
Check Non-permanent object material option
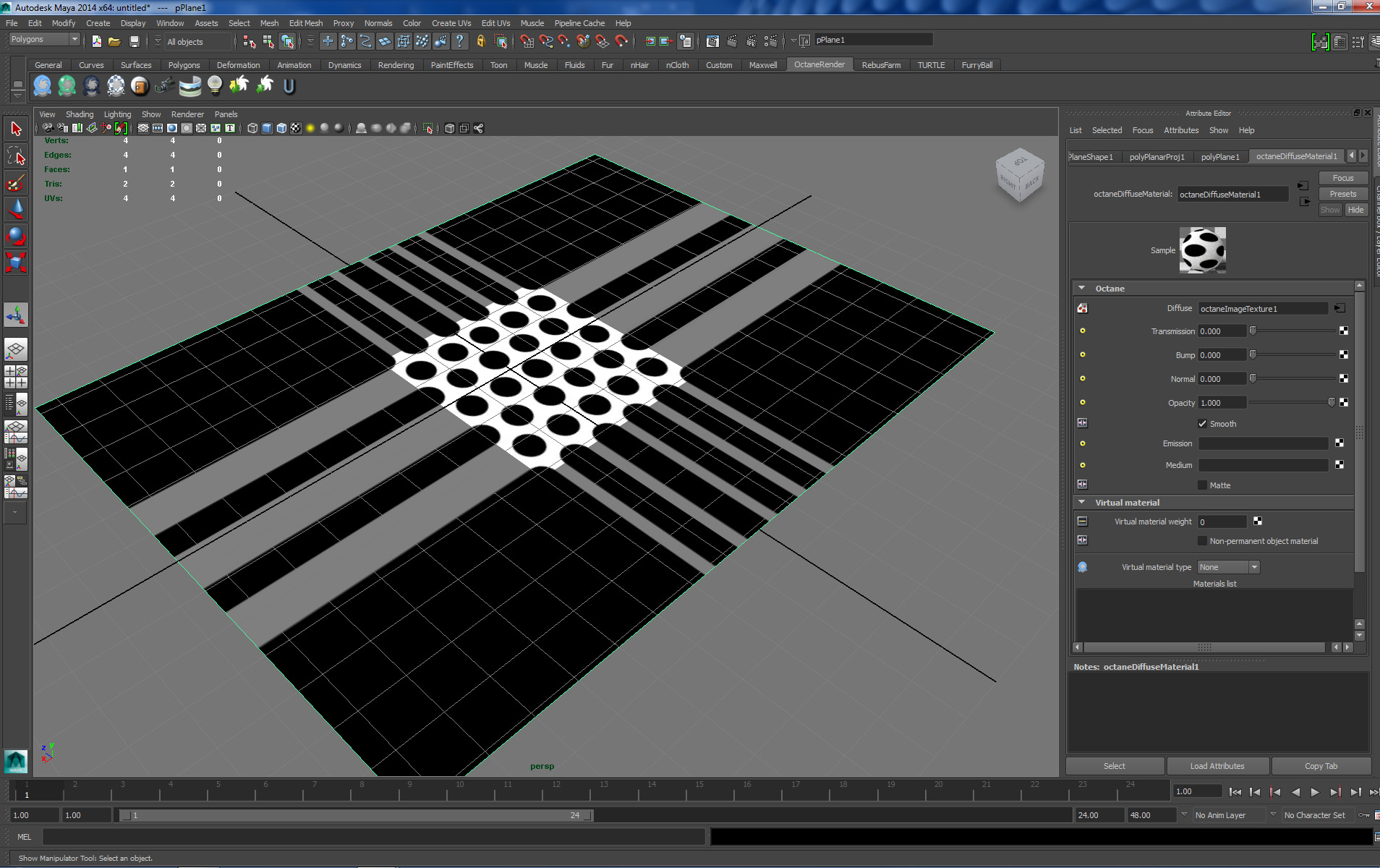click(1202, 541)
